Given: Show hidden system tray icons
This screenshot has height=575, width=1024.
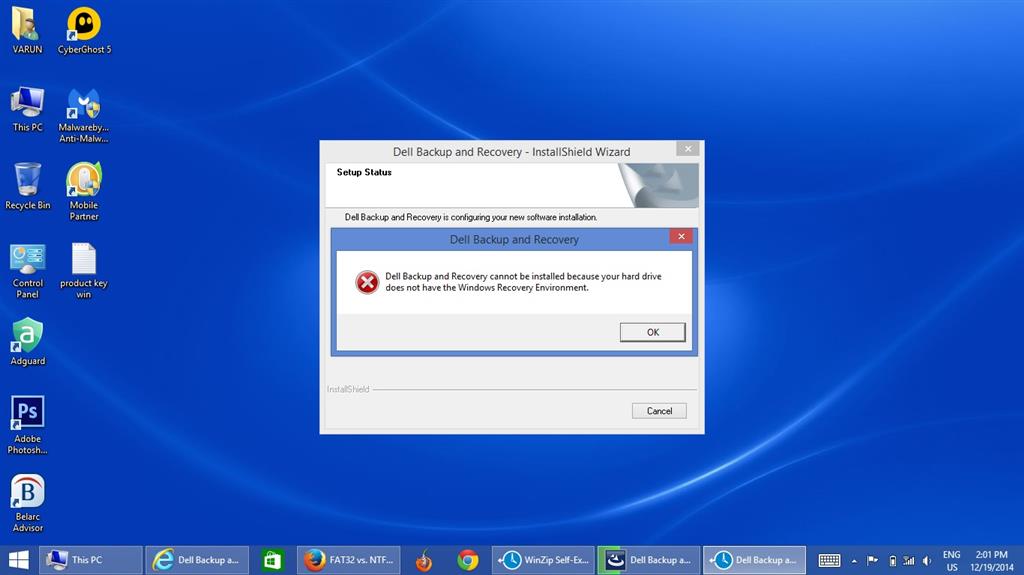Looking at the screenshot, I should (x=854, y=561).
